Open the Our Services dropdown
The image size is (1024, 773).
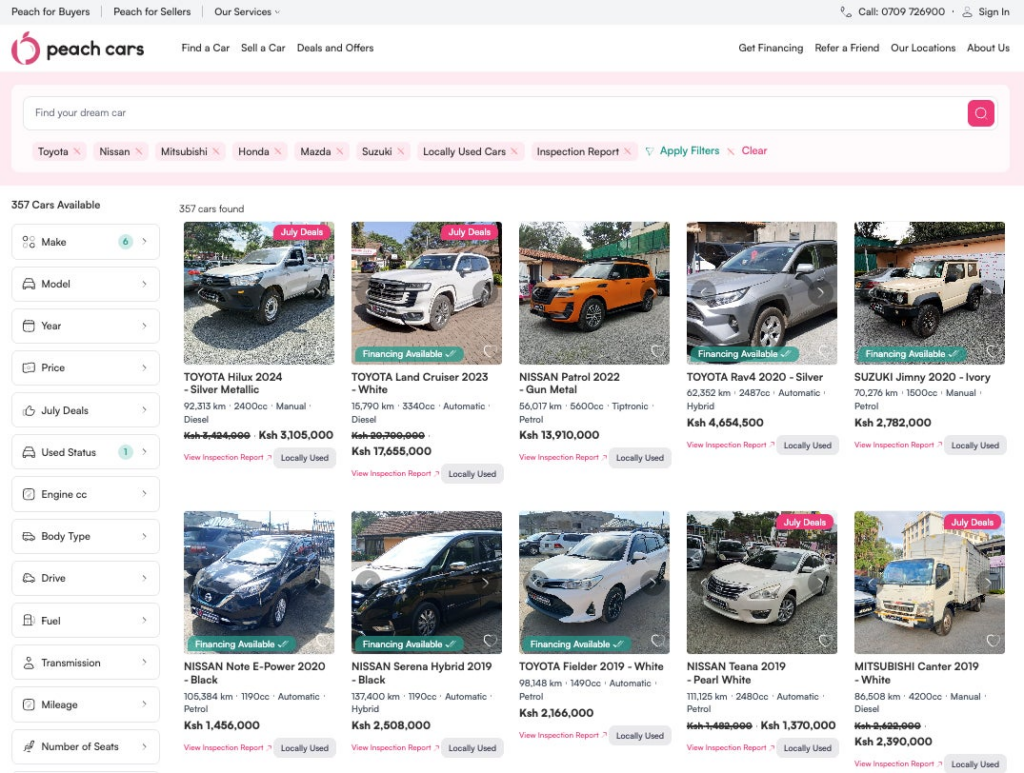(247, 12)
